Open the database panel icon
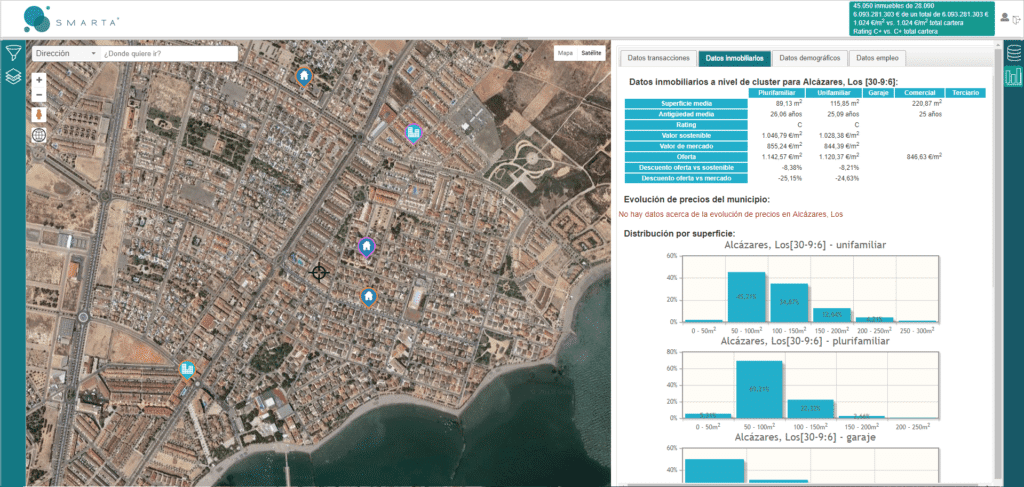Viewport: 1024px width, 487px height. (x=1013, y=53)
